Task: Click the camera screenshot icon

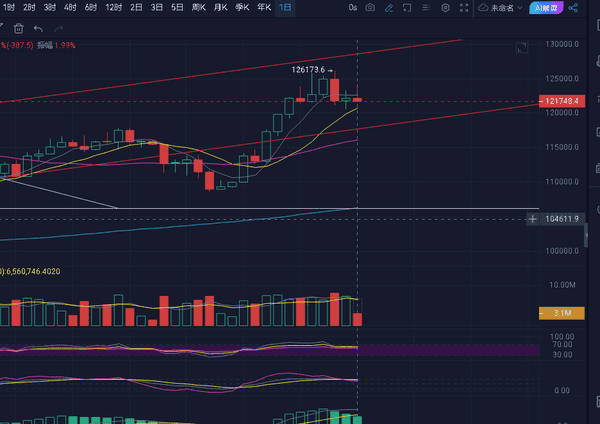Action: (x=371, y=7)
